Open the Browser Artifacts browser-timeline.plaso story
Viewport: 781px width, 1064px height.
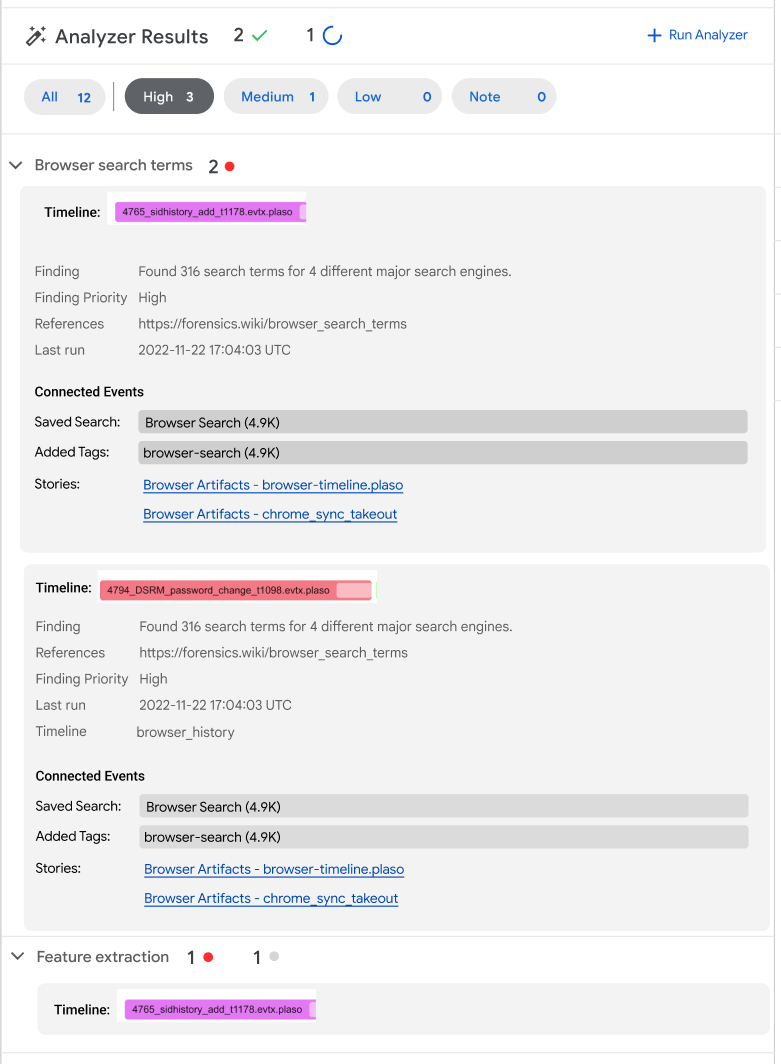[x=273, y=485]
